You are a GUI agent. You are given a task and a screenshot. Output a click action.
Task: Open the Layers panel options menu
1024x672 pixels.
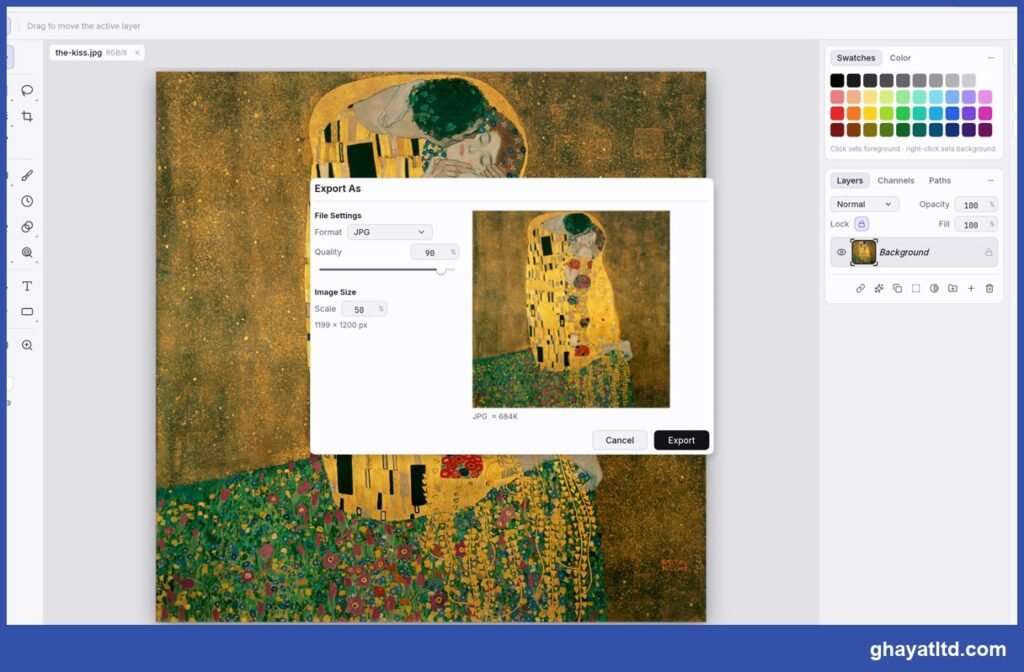(x=991, y=180)
